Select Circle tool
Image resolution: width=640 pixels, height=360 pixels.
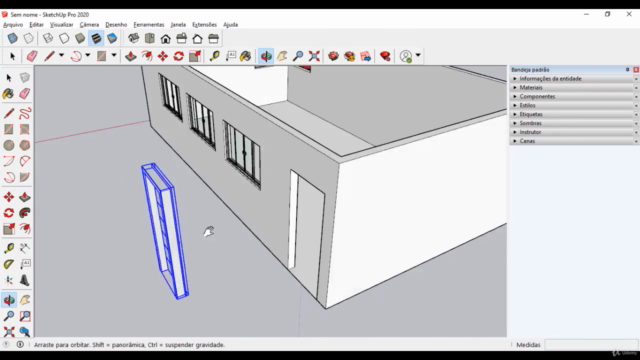pos(9,145)
